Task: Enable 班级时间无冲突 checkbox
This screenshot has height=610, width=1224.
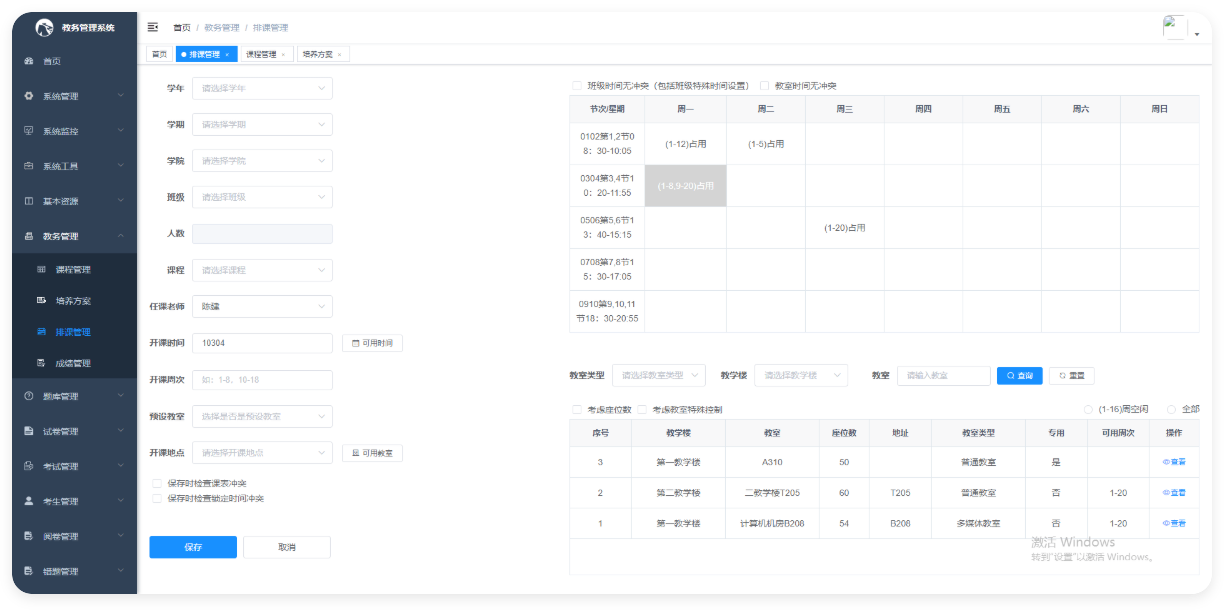Action: [576, 86]
